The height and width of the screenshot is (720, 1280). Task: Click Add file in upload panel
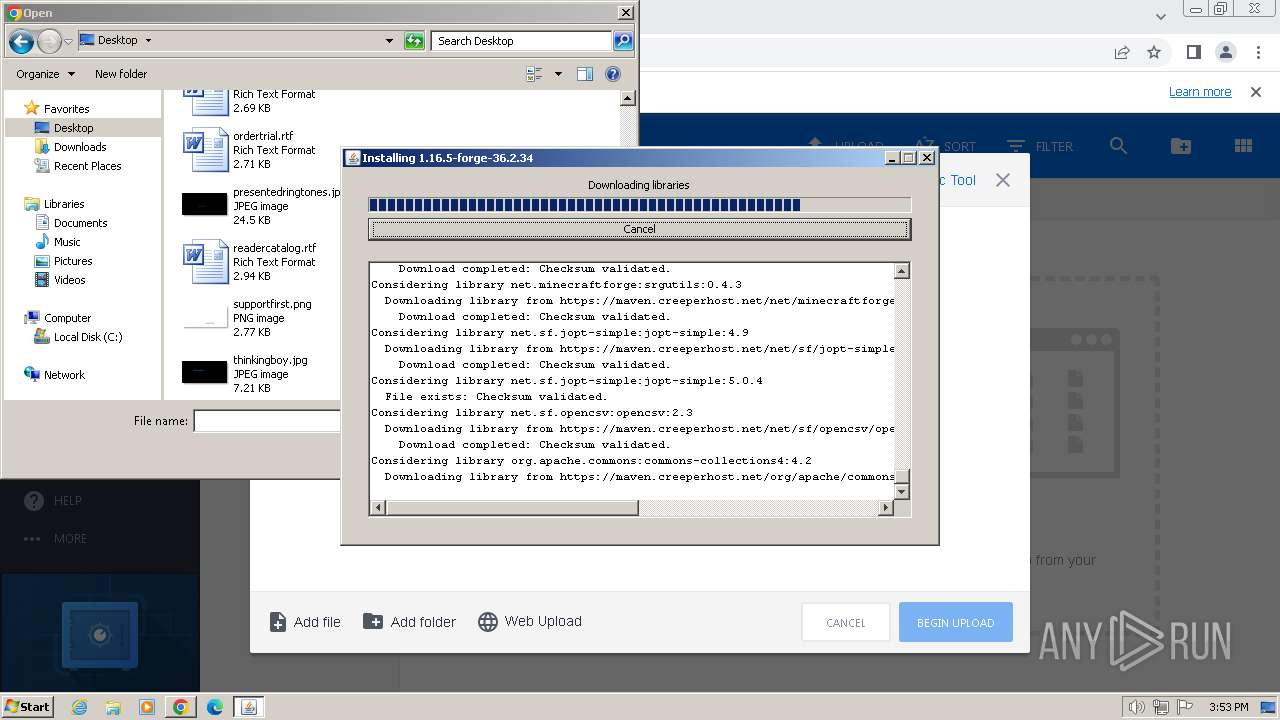tap(306, 622)
